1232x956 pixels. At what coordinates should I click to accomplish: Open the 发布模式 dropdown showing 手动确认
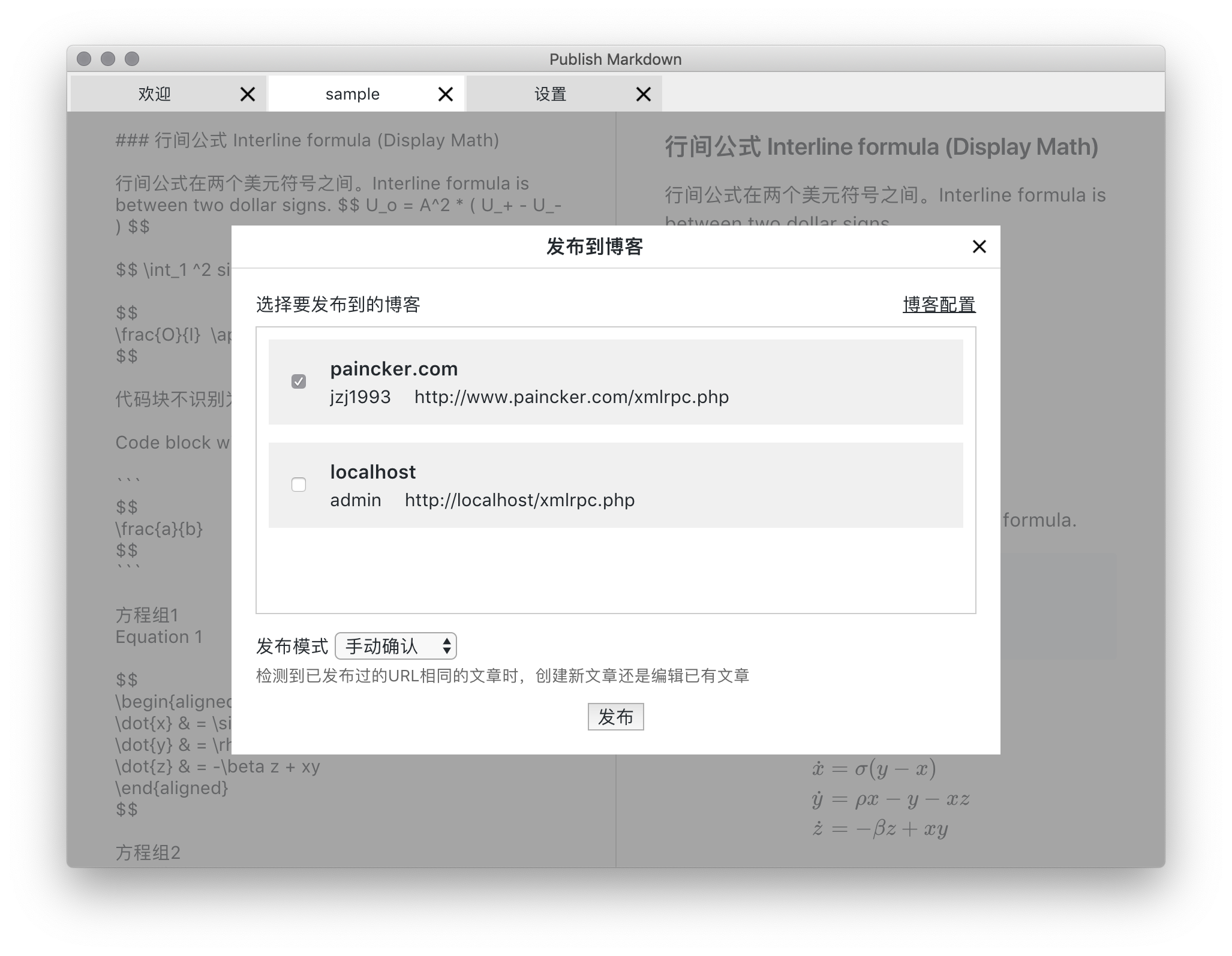pos(396,646)
